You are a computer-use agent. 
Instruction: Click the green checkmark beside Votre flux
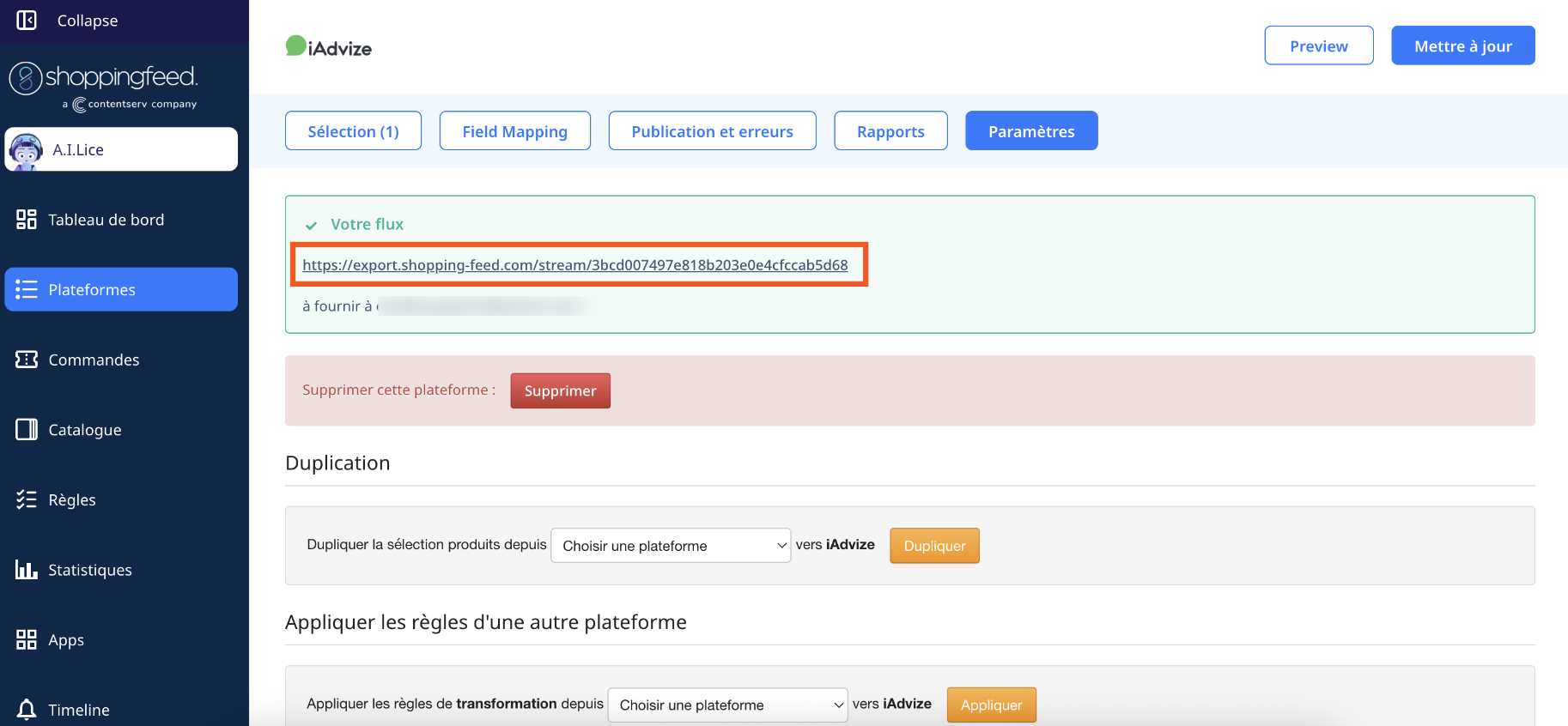pos(311,226)
